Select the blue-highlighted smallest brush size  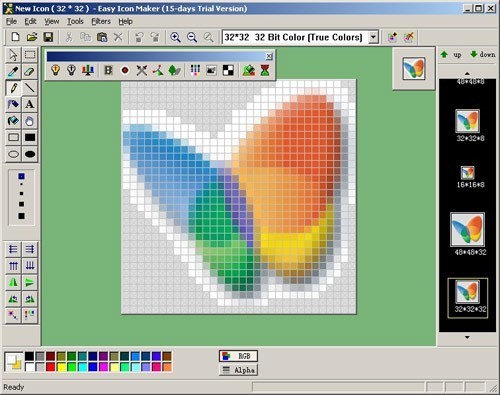[x=21, y=176]
